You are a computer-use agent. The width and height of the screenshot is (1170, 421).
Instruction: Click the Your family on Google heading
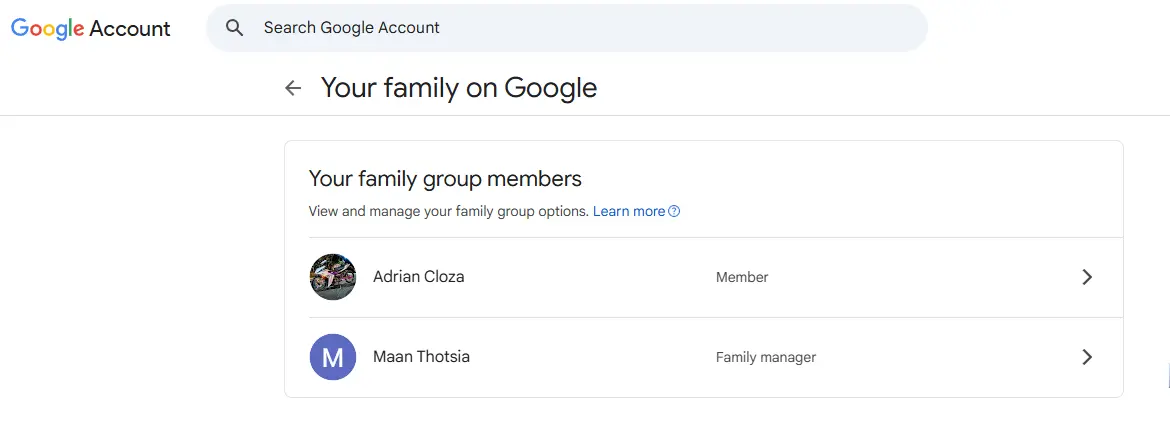tap(459, 88)
